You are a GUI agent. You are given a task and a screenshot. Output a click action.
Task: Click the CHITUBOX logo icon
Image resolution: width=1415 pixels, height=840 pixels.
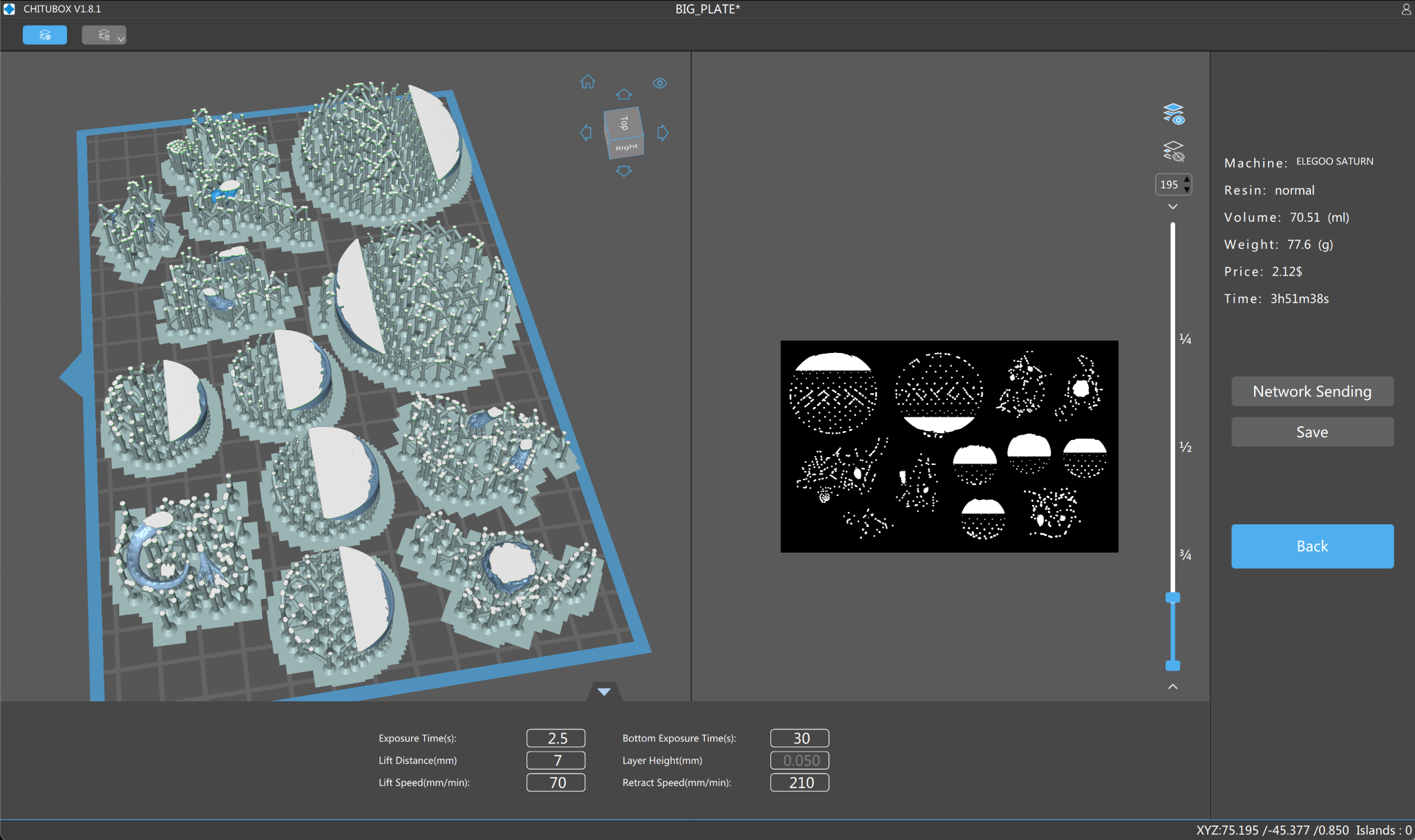tap(9, 9)
